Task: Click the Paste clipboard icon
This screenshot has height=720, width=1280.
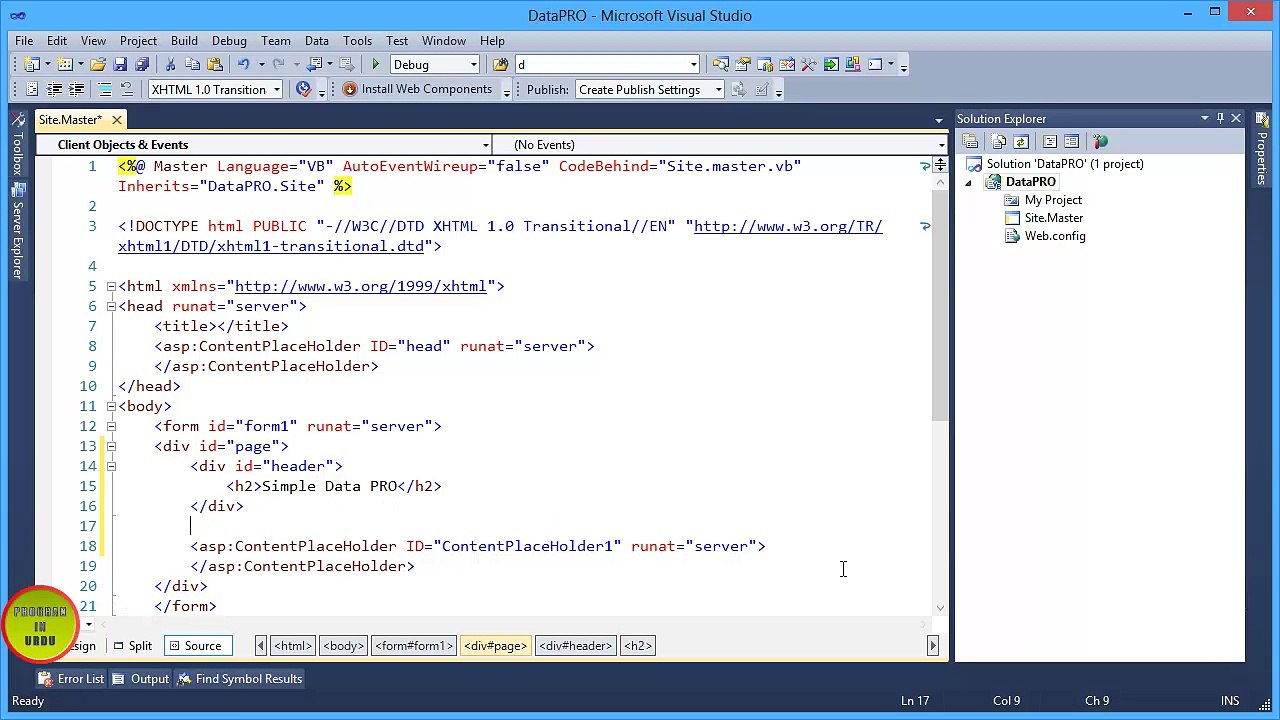Action: click(x=215, y=64)
